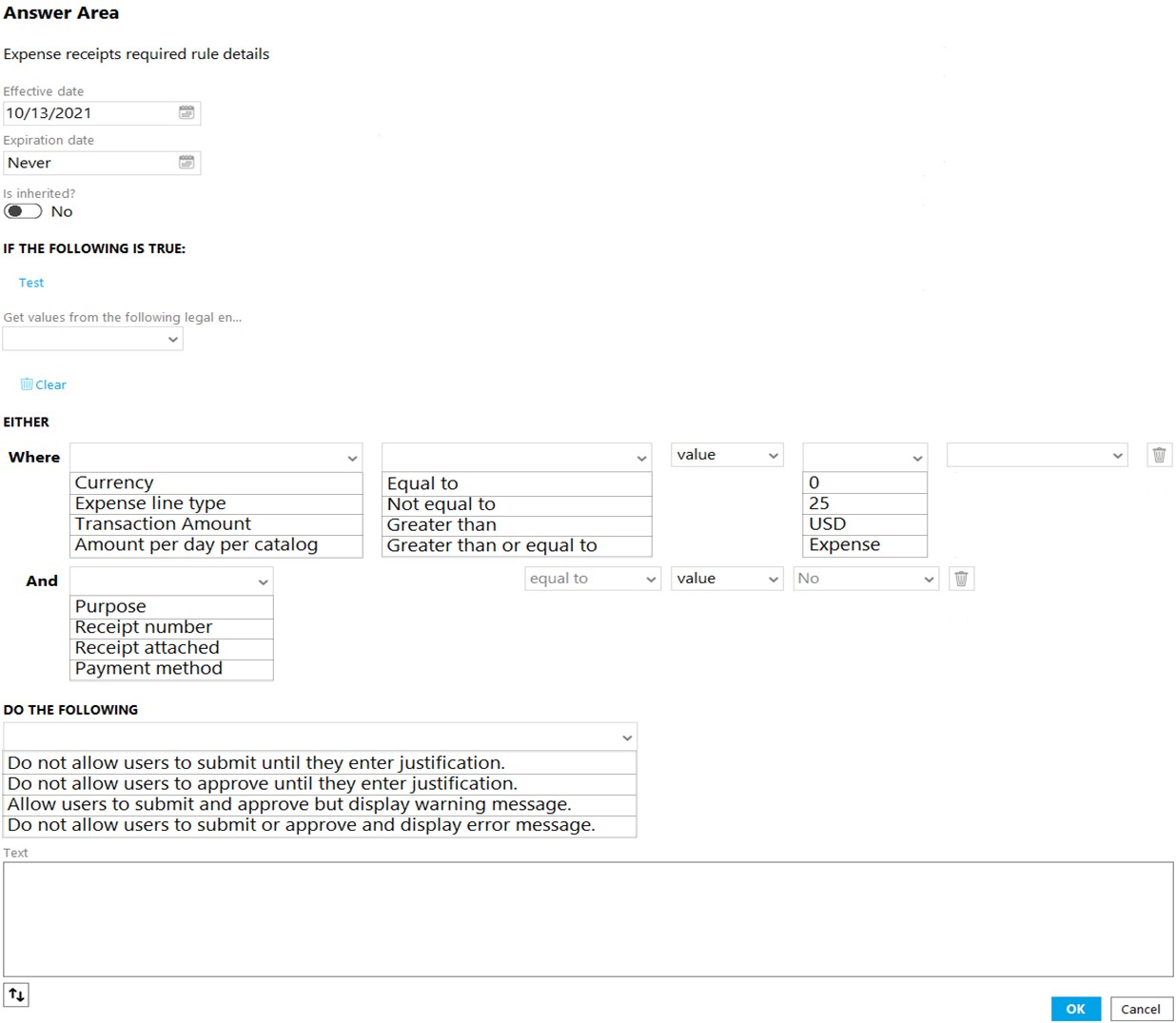Open the rightmost empty Where row dropdown

(x=1037, y=455)
